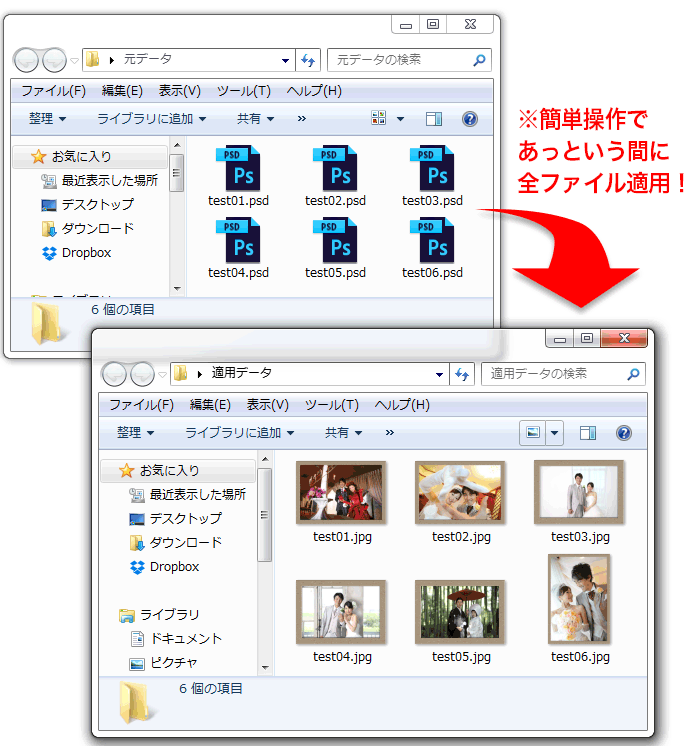
Task: Click search magnifier in 元データ window
Action: 479,60
